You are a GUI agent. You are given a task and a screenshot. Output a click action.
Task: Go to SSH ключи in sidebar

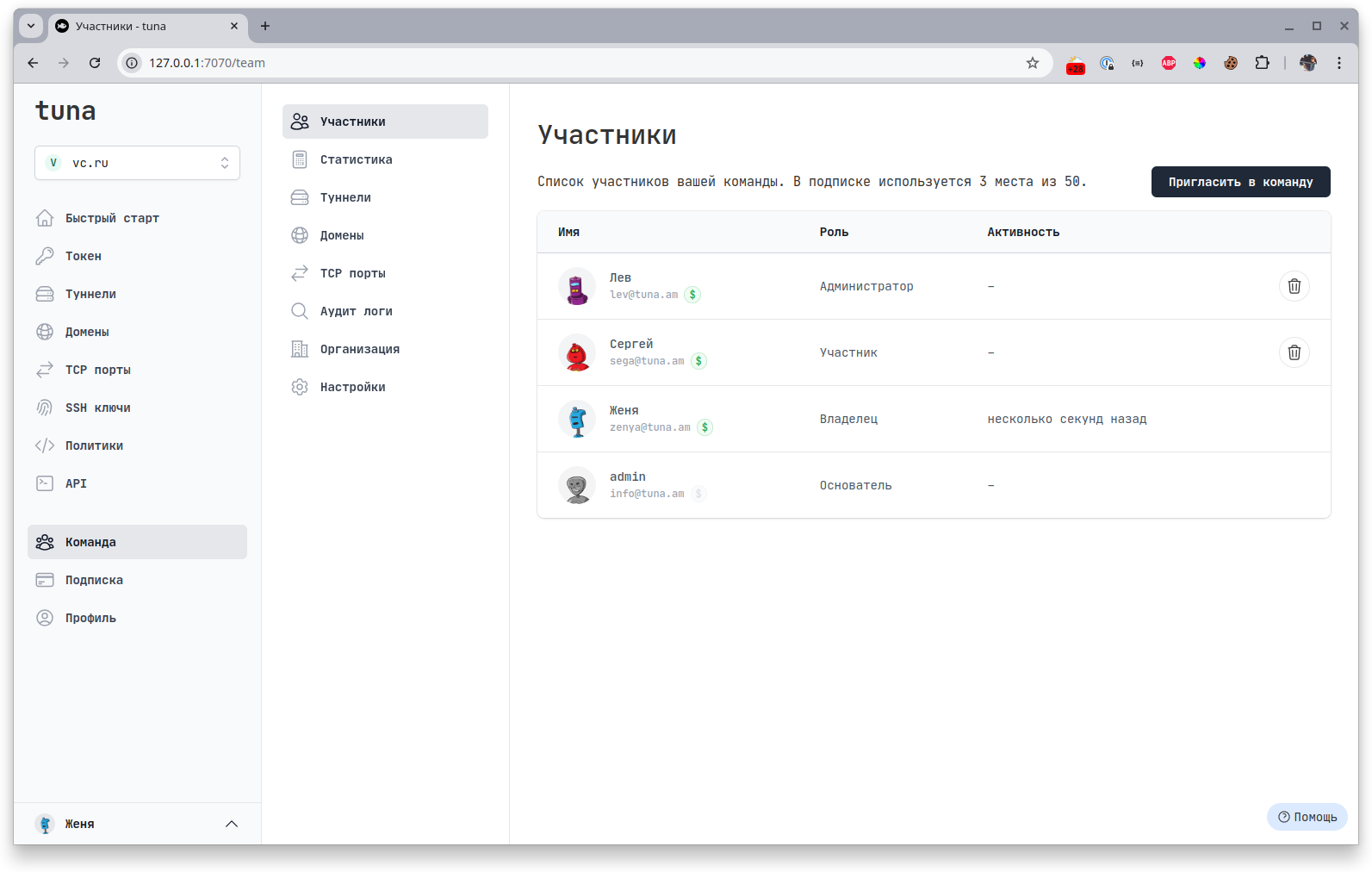[x=97, y=408]
